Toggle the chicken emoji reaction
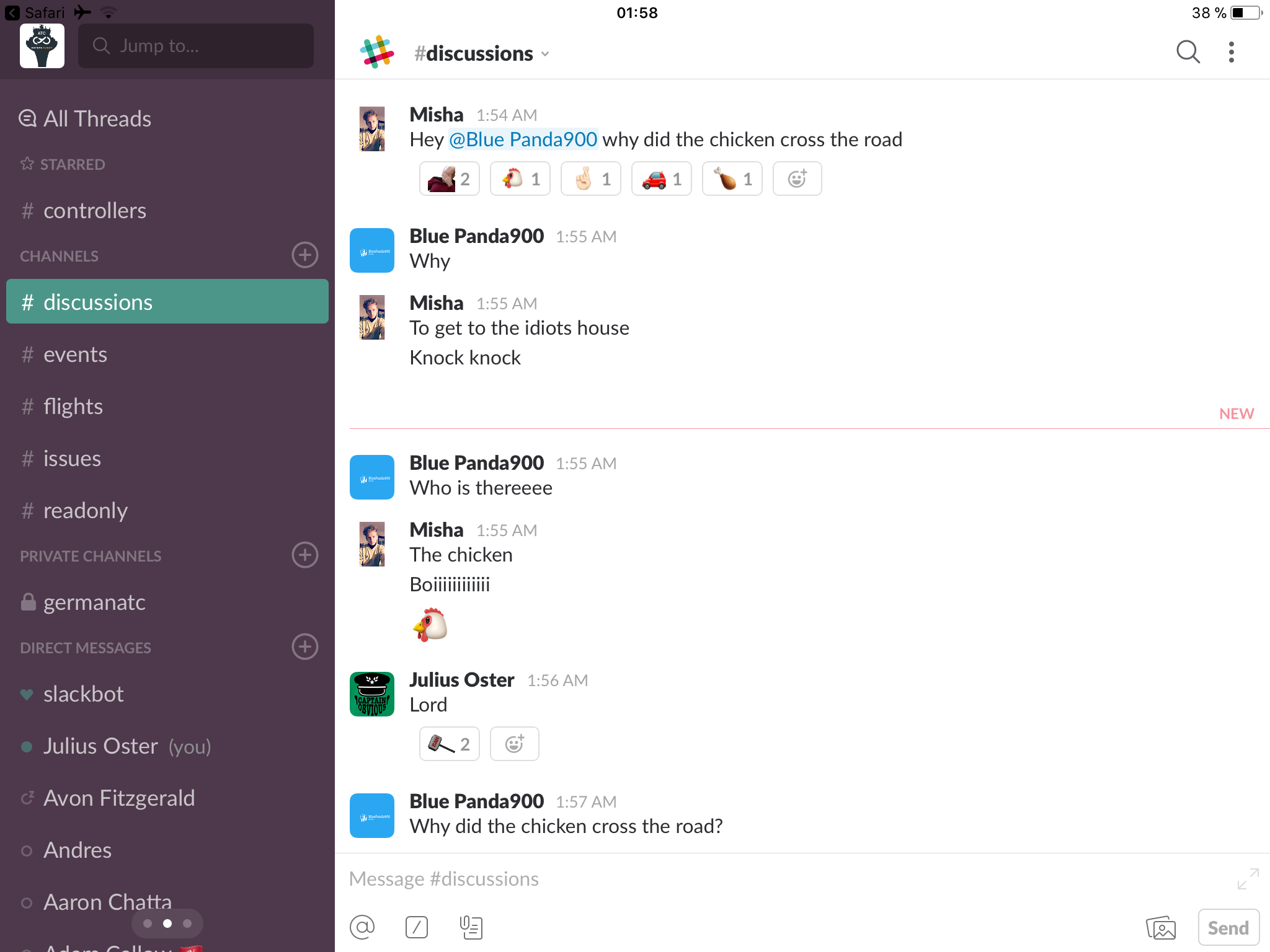This screenshot has width=1270, height=952. pos(520,178)
